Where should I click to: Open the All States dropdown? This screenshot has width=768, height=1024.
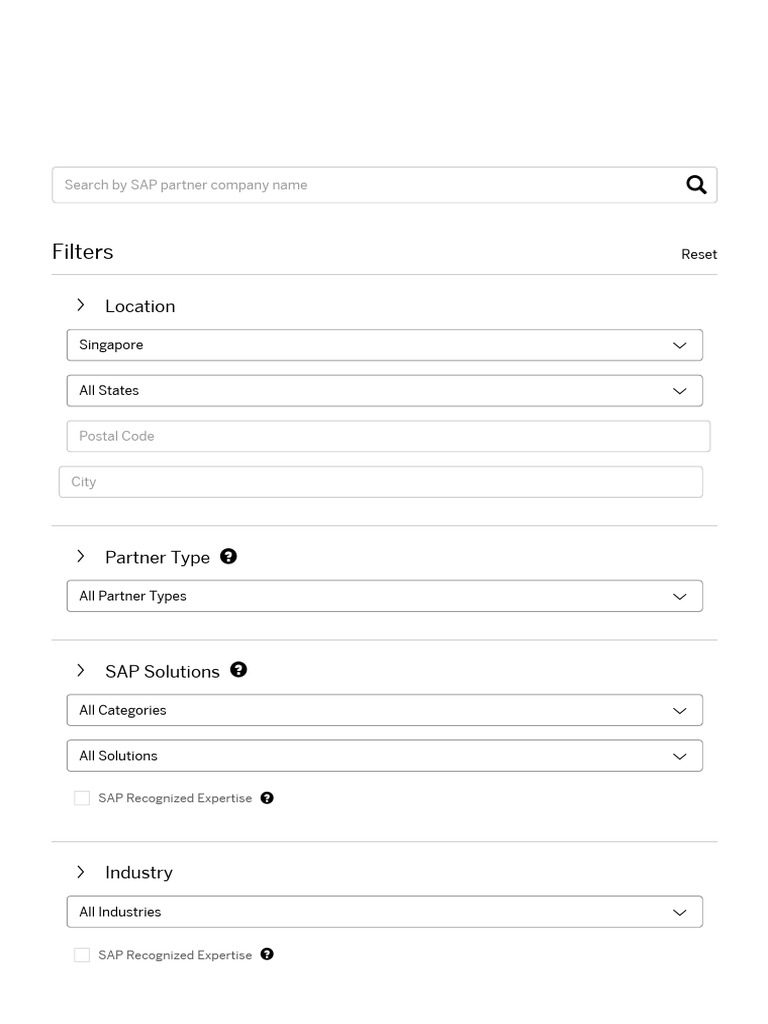coord(384,391)
